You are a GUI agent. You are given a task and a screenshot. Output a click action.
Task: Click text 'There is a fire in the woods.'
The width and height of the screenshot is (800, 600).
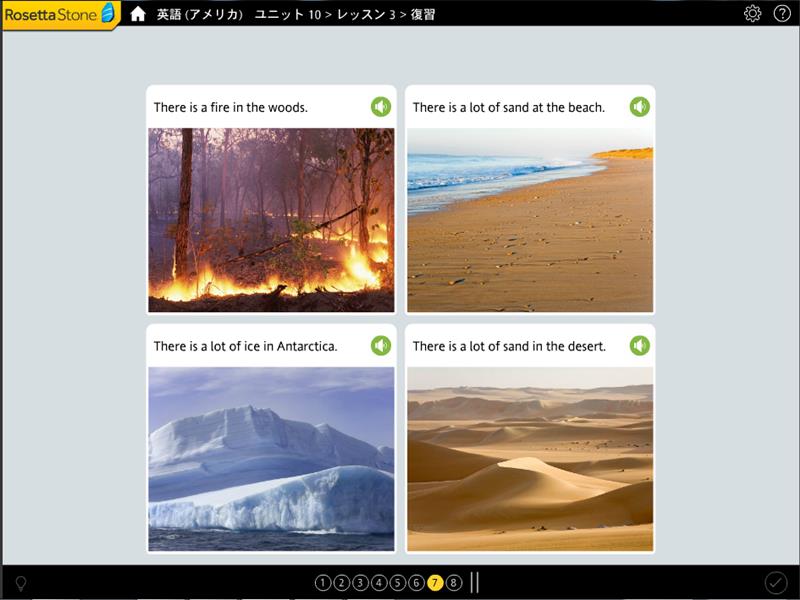point(231,107)
